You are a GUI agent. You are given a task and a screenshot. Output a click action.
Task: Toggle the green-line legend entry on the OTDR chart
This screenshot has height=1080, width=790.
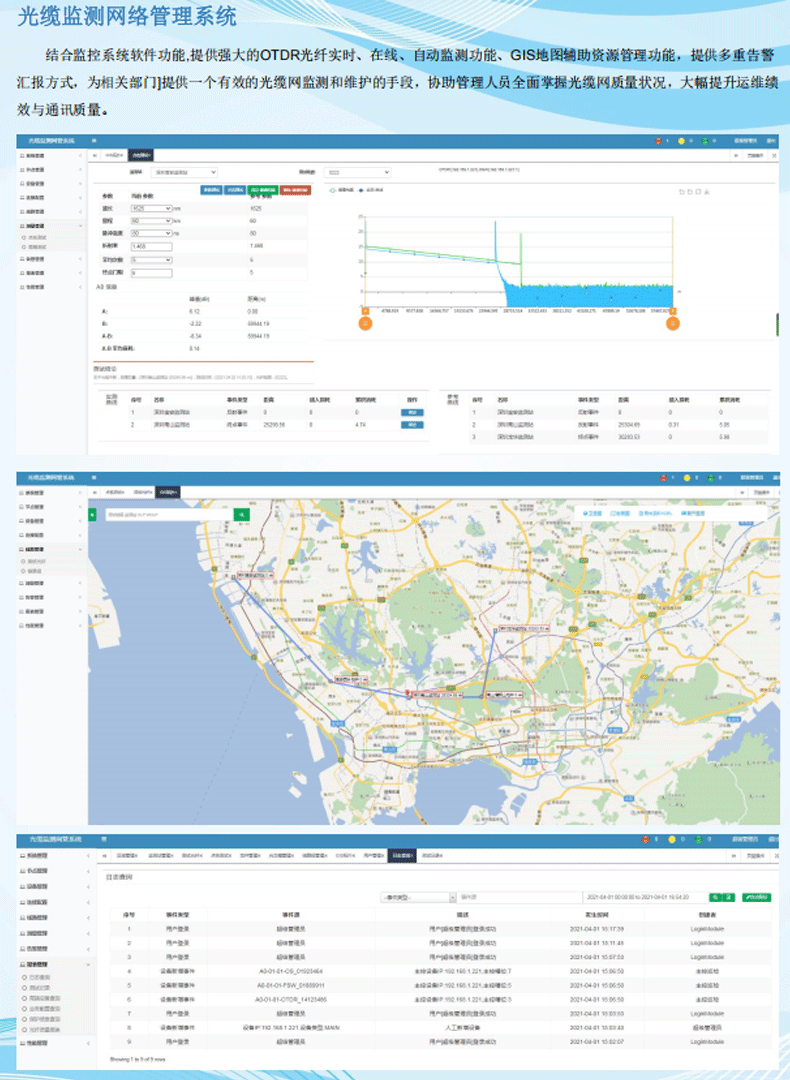(342, 190)
